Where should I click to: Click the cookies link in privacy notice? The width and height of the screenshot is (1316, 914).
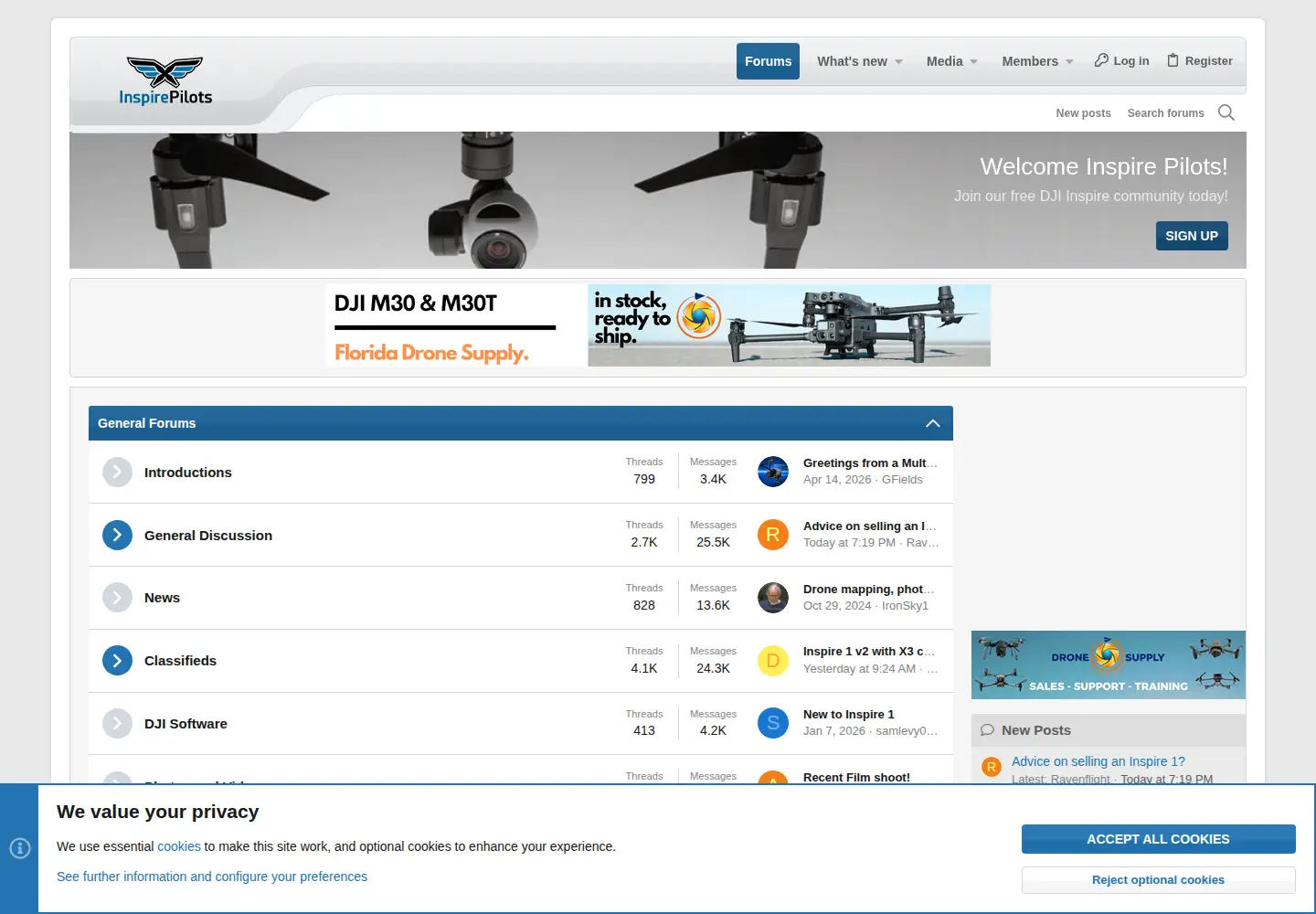tap(179, 846)
